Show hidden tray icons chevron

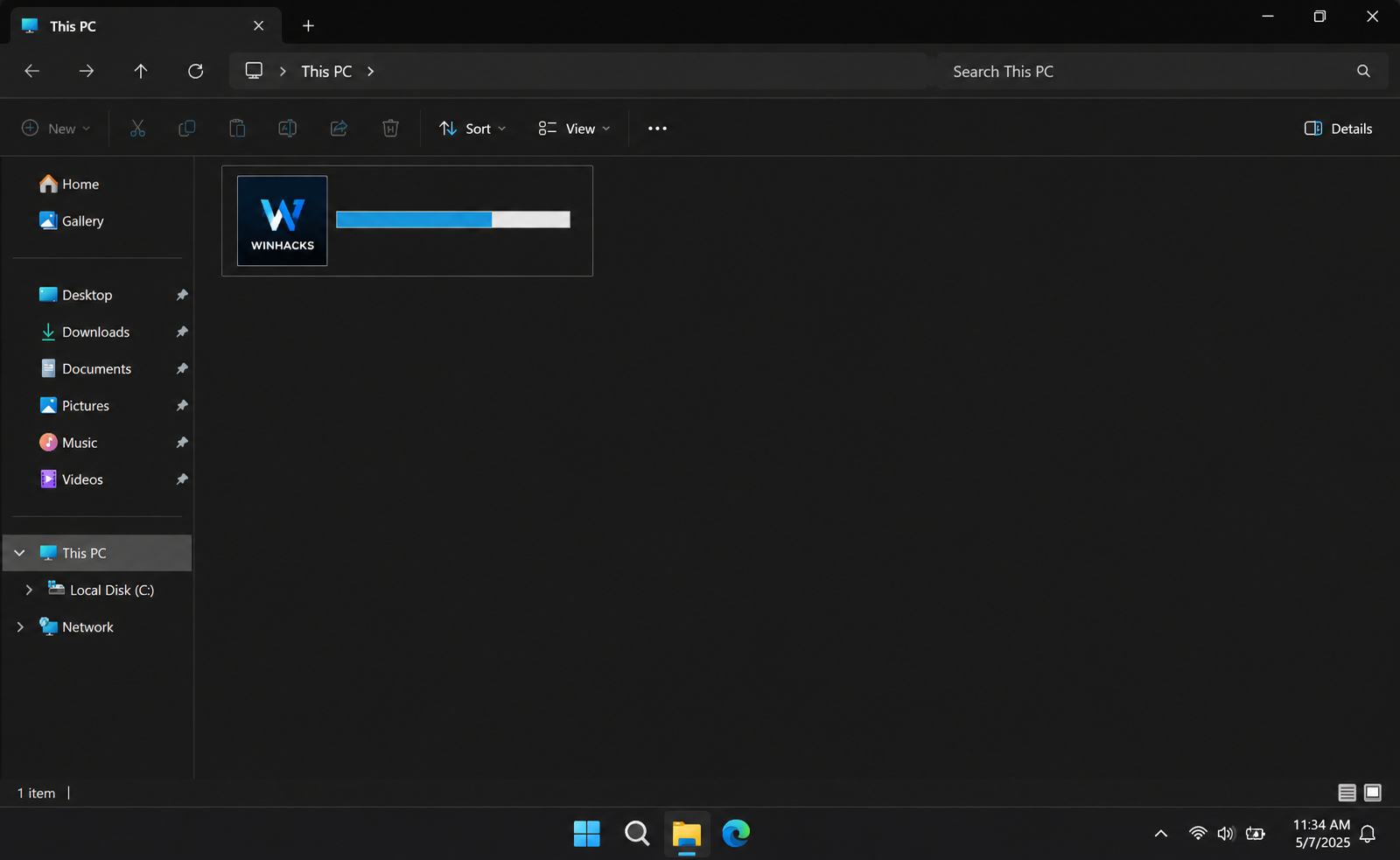point(1161,834)
